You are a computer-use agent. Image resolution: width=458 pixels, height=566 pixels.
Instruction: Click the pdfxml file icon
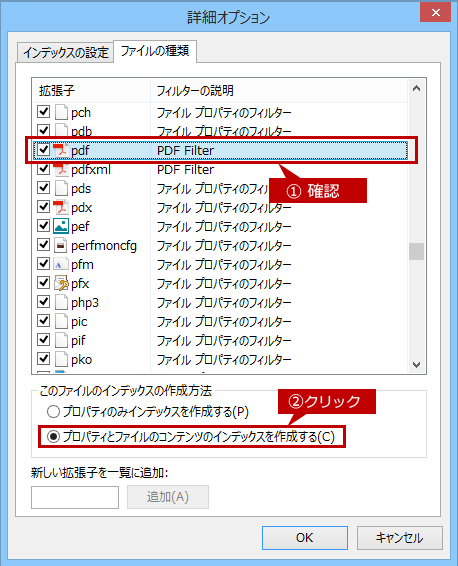coord(61,169)
